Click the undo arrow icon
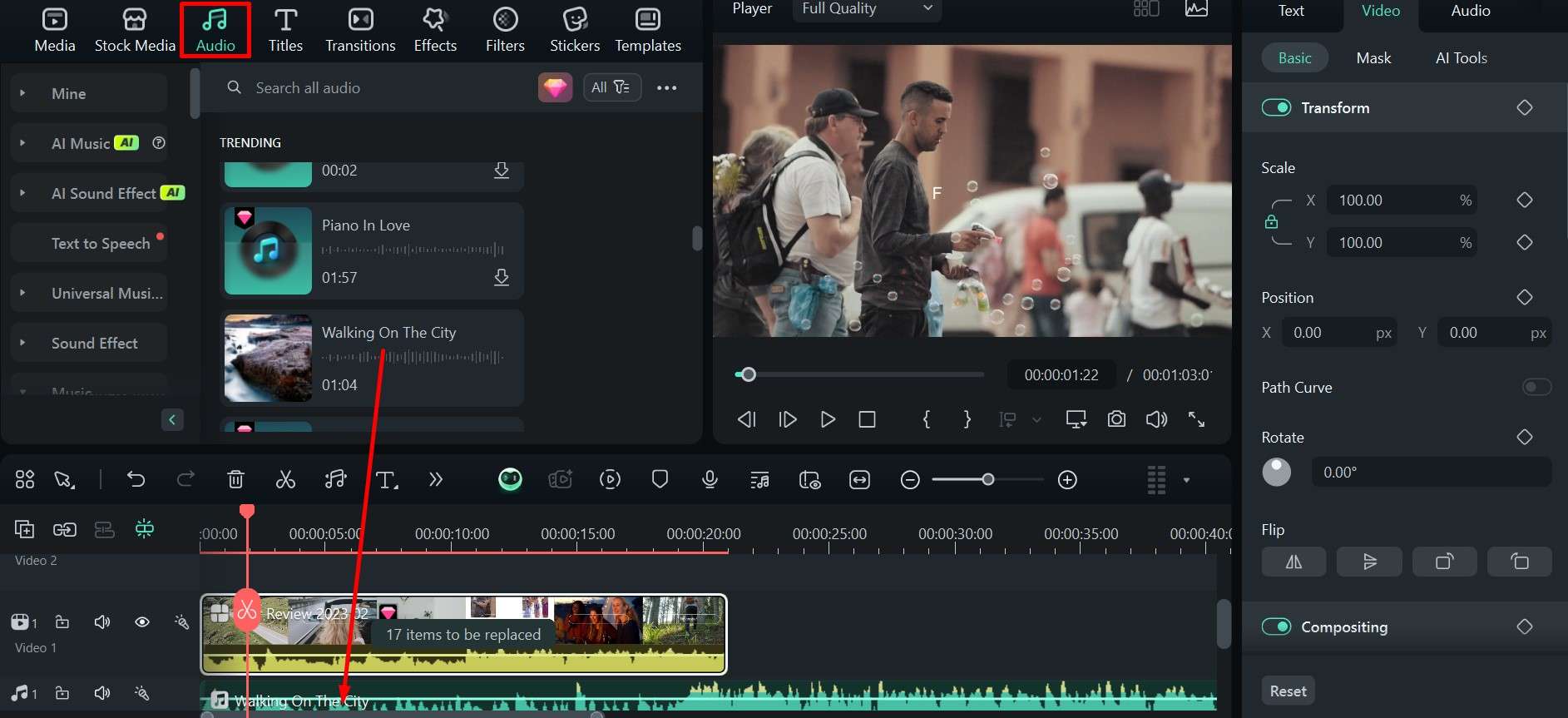1568x718 pixels. pos(136,479)
